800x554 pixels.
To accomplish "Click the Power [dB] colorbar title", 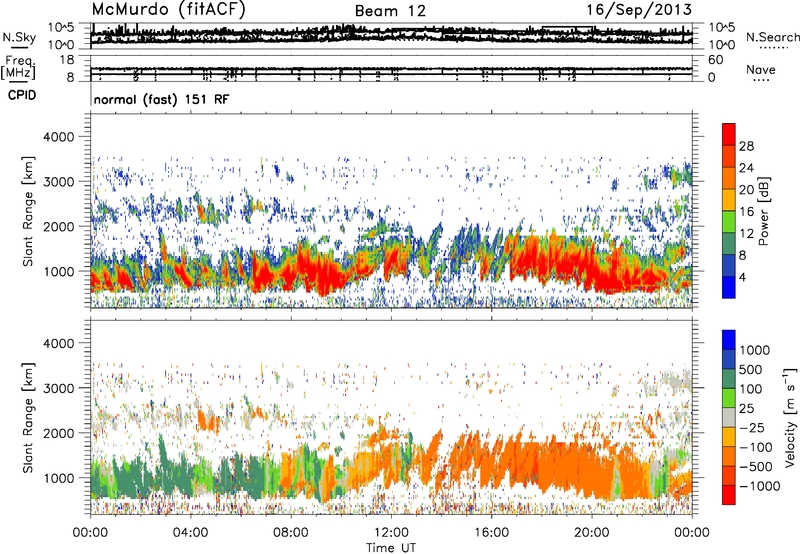I will (764, 211).
